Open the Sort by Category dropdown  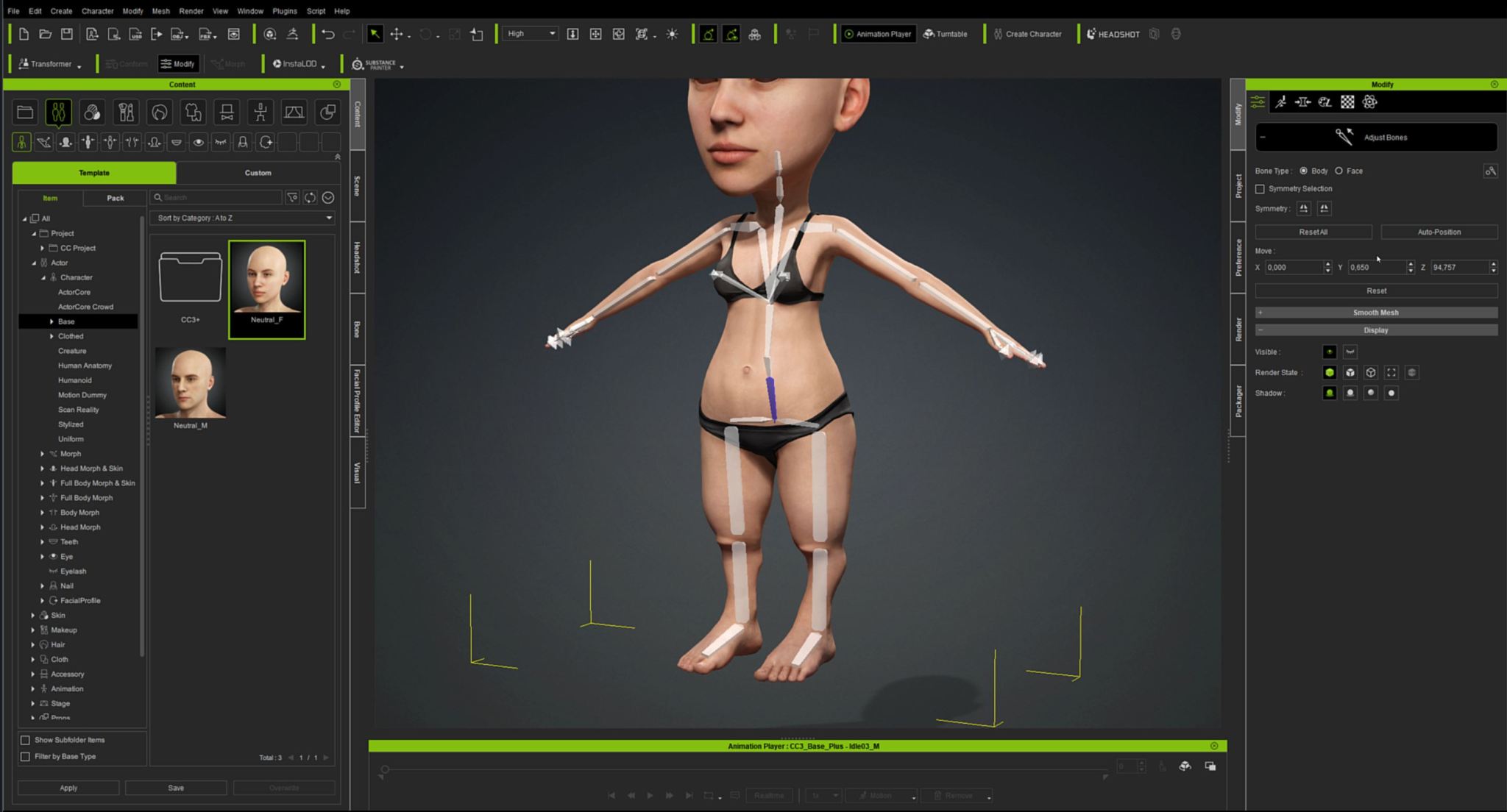coord(243,218)
